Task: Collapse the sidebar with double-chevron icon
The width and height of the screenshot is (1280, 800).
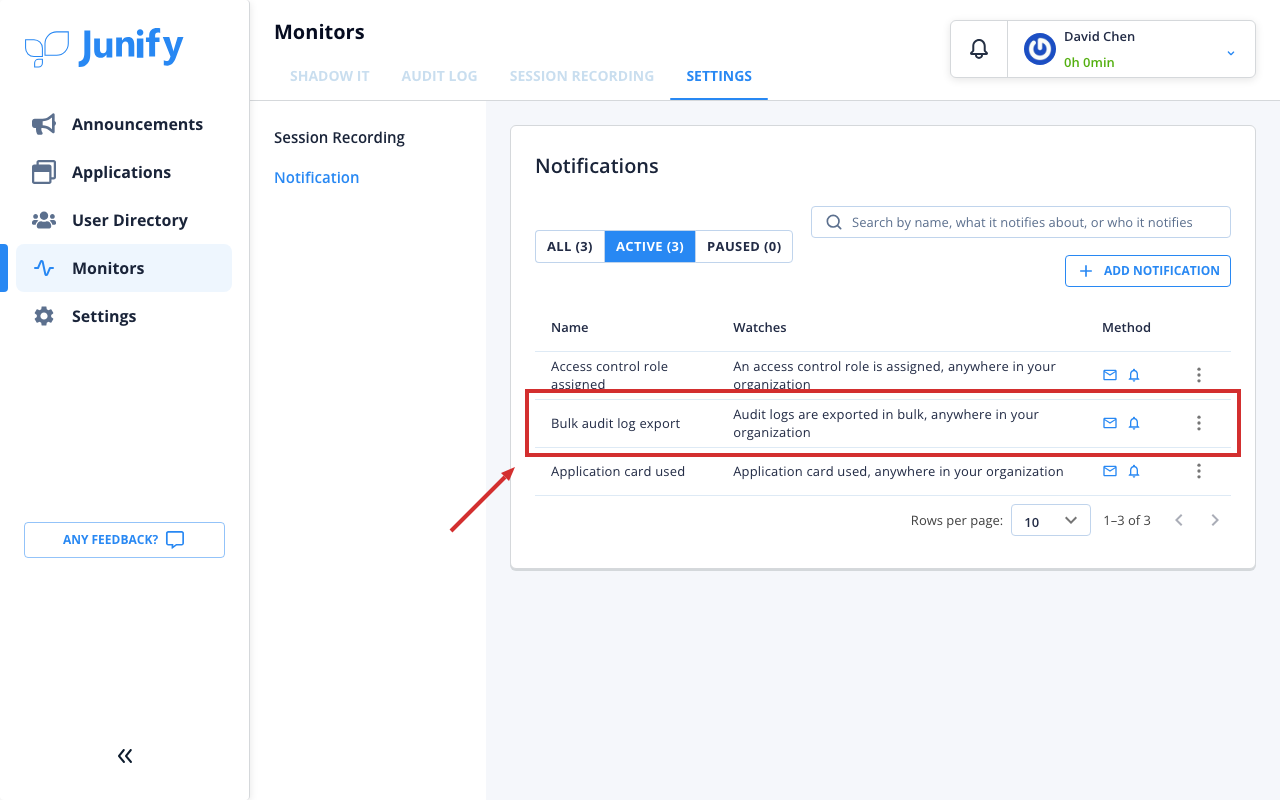Action: point(125,756)
